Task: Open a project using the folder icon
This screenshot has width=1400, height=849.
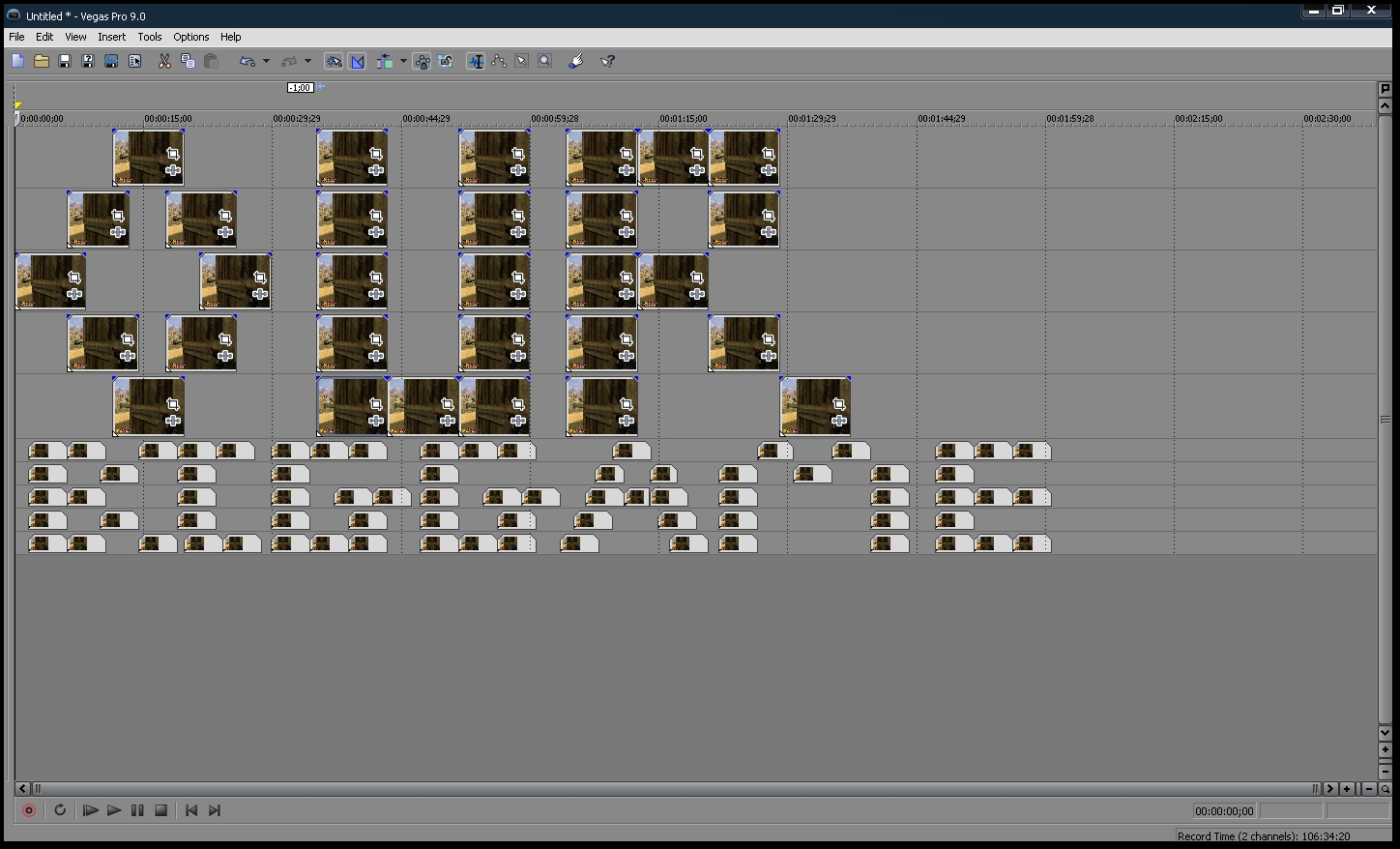Action: [42, 61]
